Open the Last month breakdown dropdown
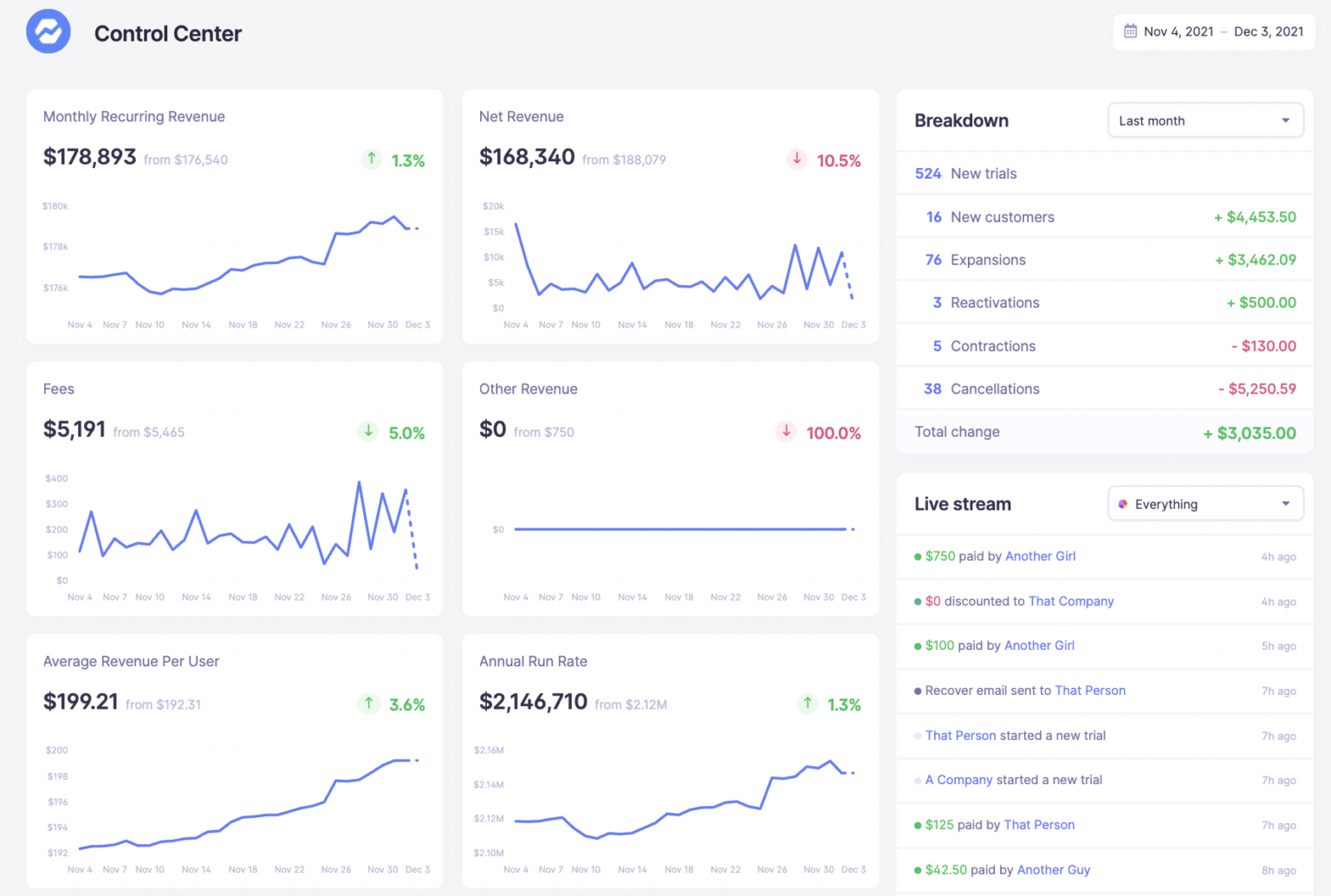 click(x=1205, y=120)
